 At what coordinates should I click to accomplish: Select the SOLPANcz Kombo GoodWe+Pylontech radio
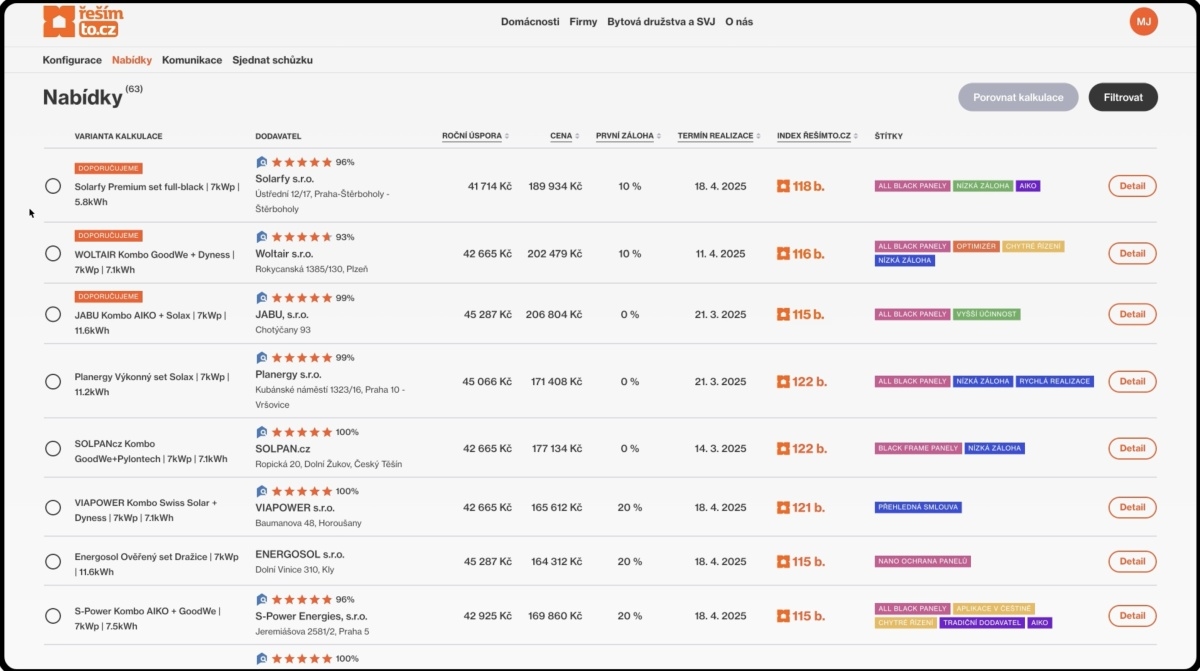pos(53,449)
